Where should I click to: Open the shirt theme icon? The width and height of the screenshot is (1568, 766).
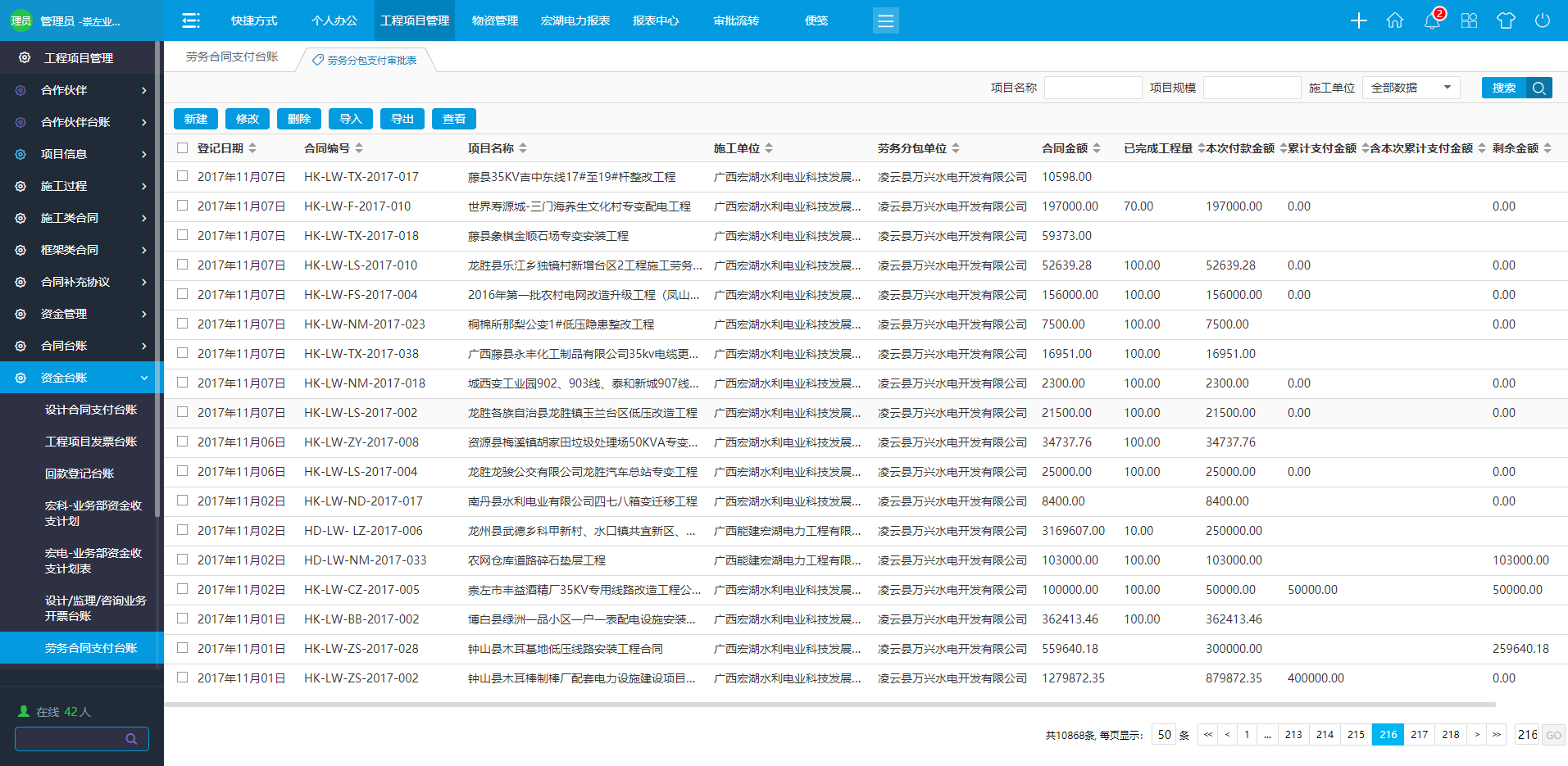coord(1506,20)
